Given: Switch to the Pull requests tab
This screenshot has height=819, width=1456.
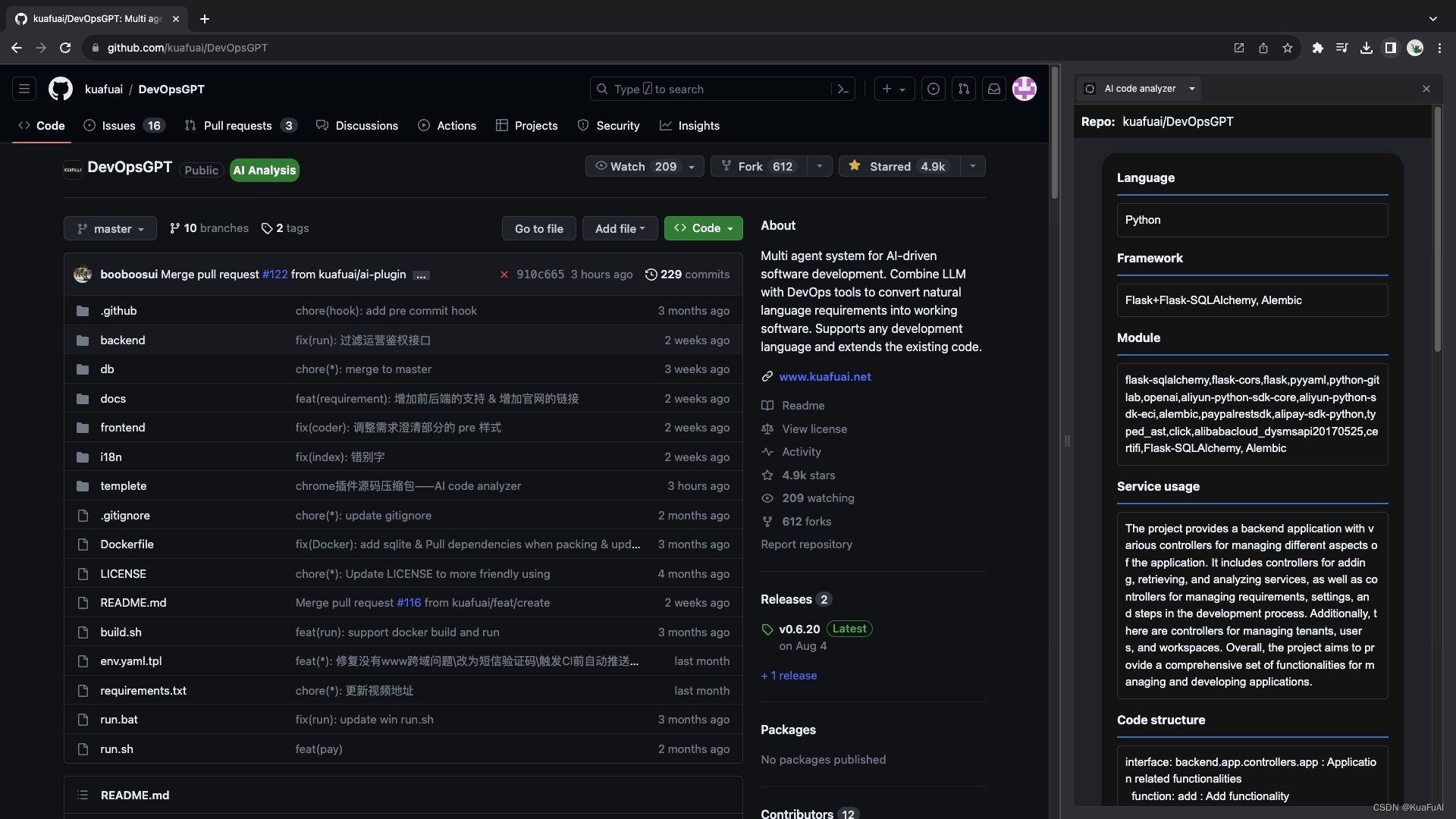Looking at the screenshot, I should (237, 126).
